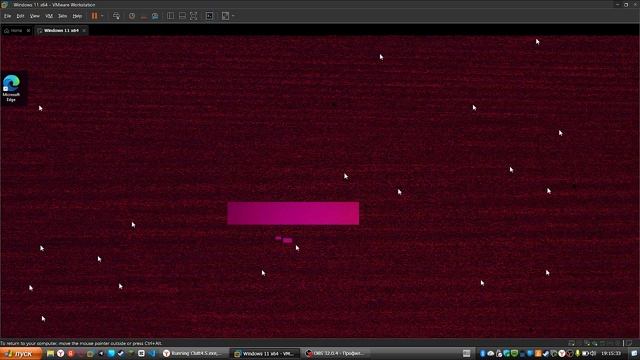640x360 pixels.
Task: Open the View menu
Action: [35, 16]
